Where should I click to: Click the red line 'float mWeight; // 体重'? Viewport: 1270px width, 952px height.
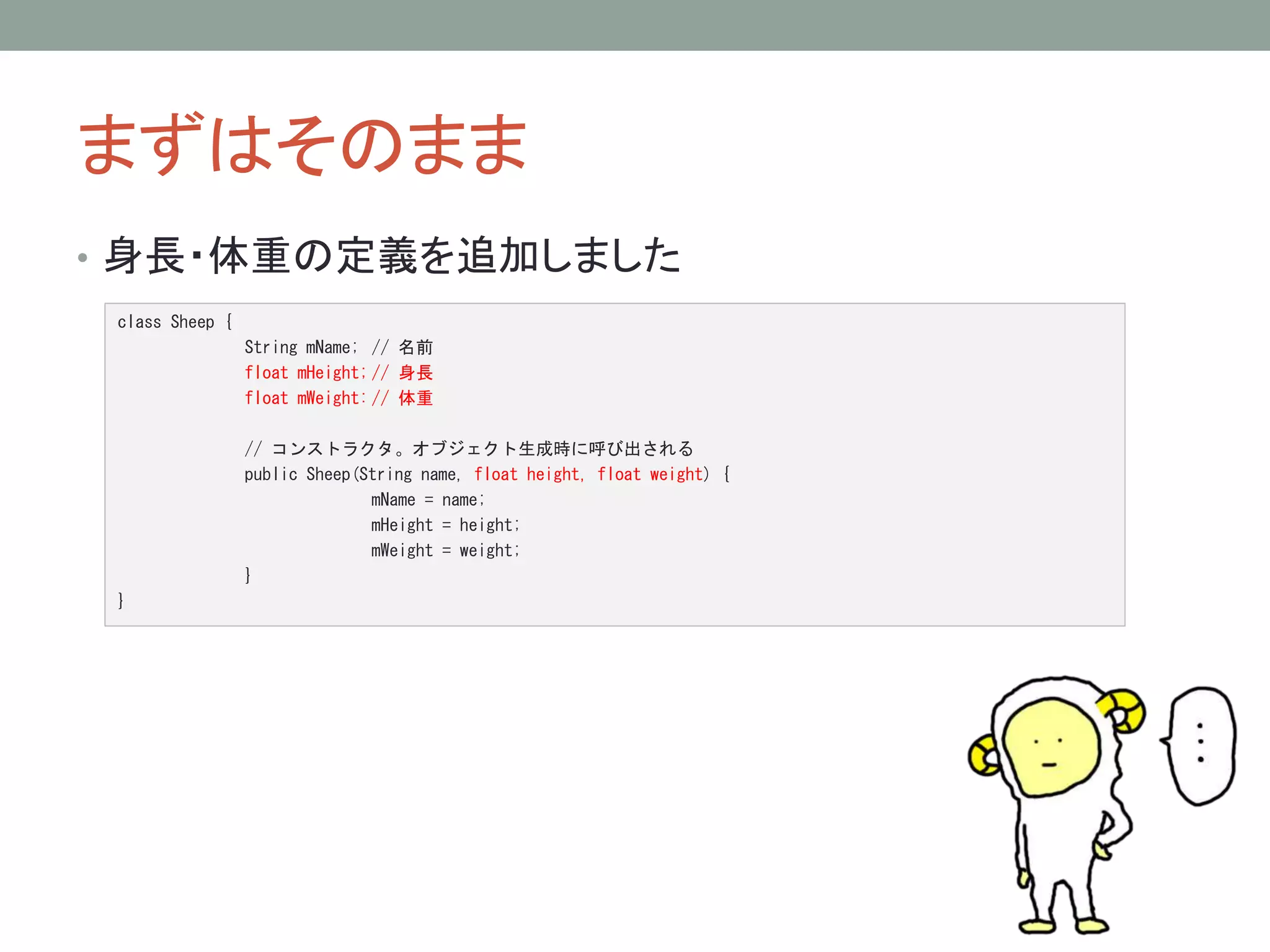339,398
